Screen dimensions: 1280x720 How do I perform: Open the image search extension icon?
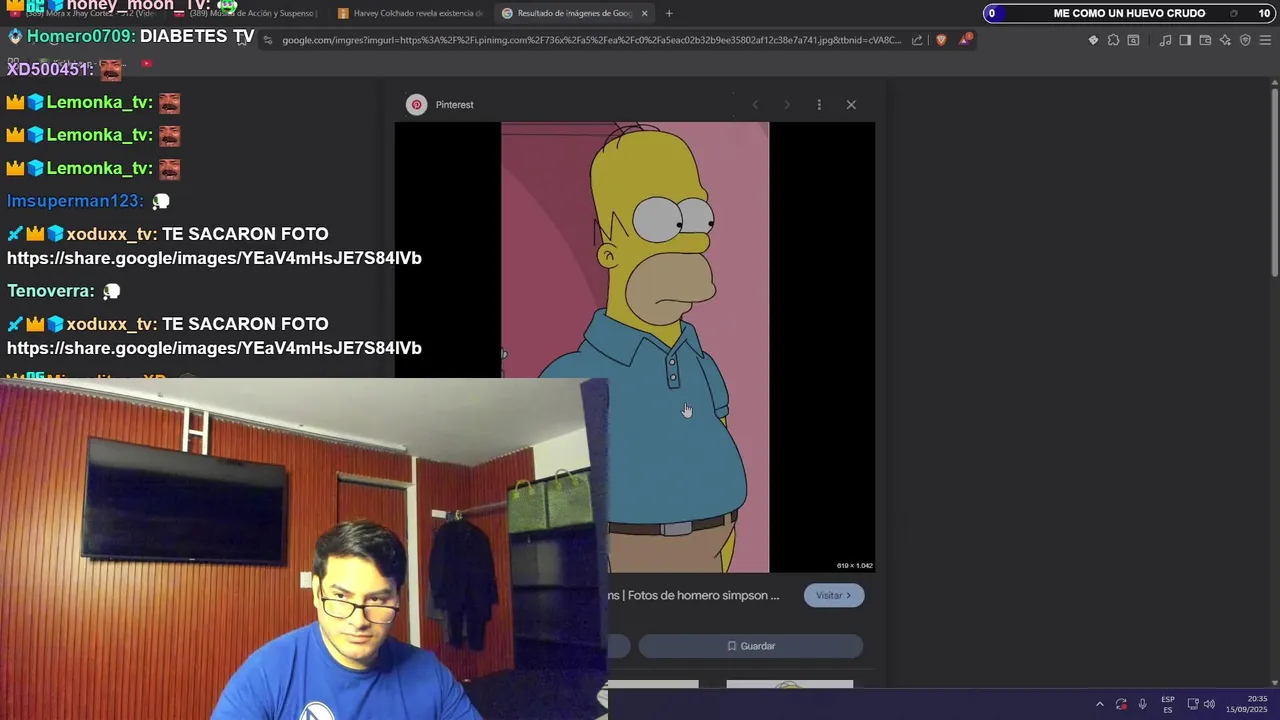click(1133, 40)
